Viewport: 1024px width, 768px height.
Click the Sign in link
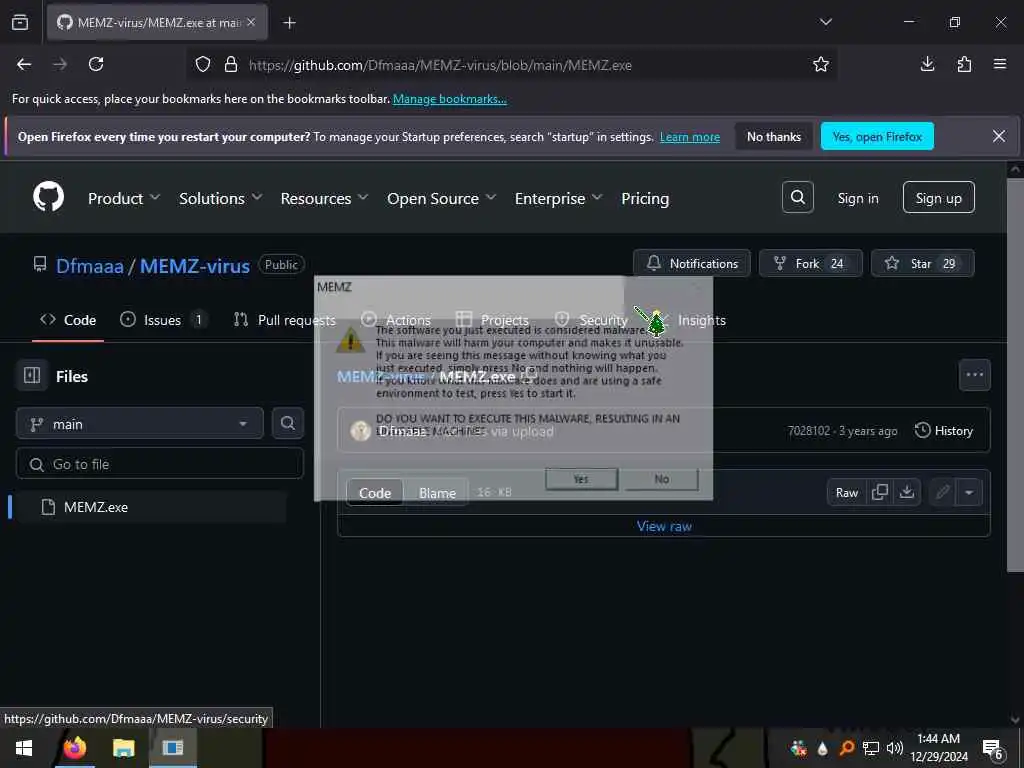857,198
